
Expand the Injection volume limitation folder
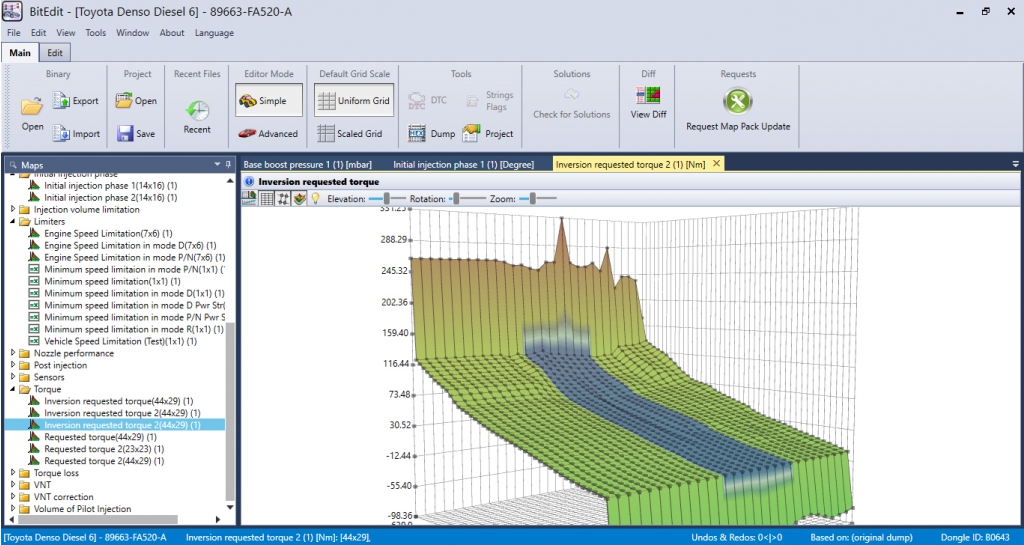[13, 210]
